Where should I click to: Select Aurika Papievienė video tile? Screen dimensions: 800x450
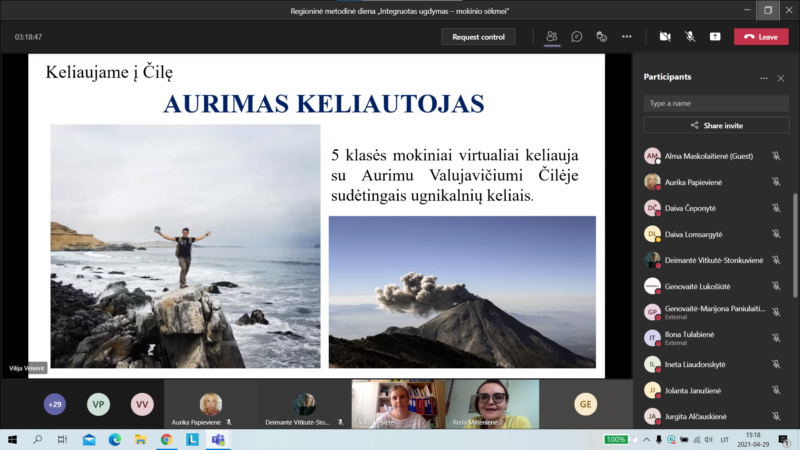tap(211, 404)
